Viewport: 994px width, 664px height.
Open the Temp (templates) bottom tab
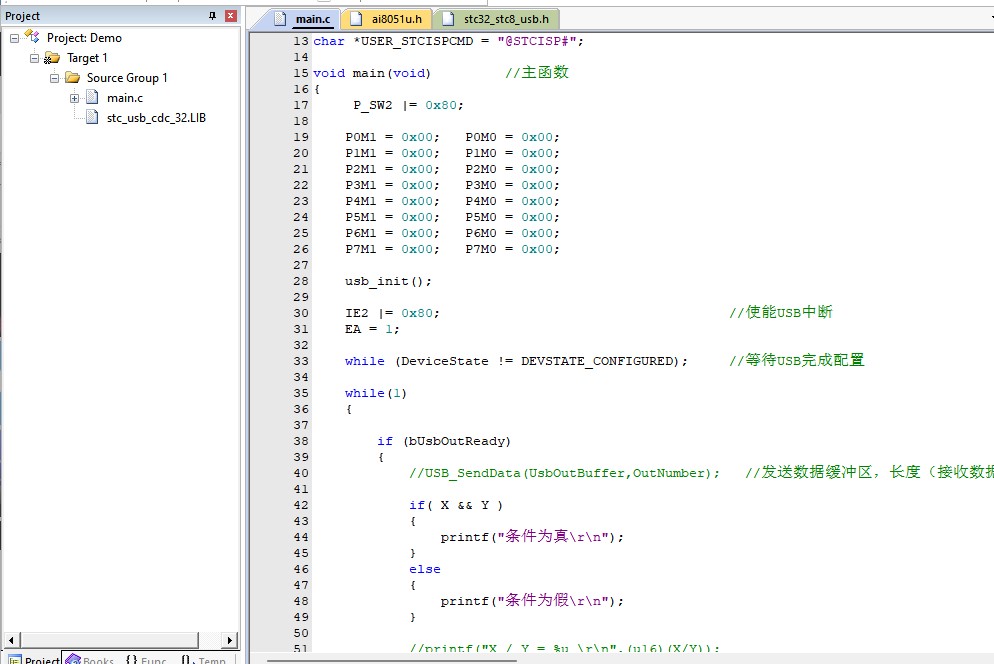pyautogui.click(x=203, y=660)
